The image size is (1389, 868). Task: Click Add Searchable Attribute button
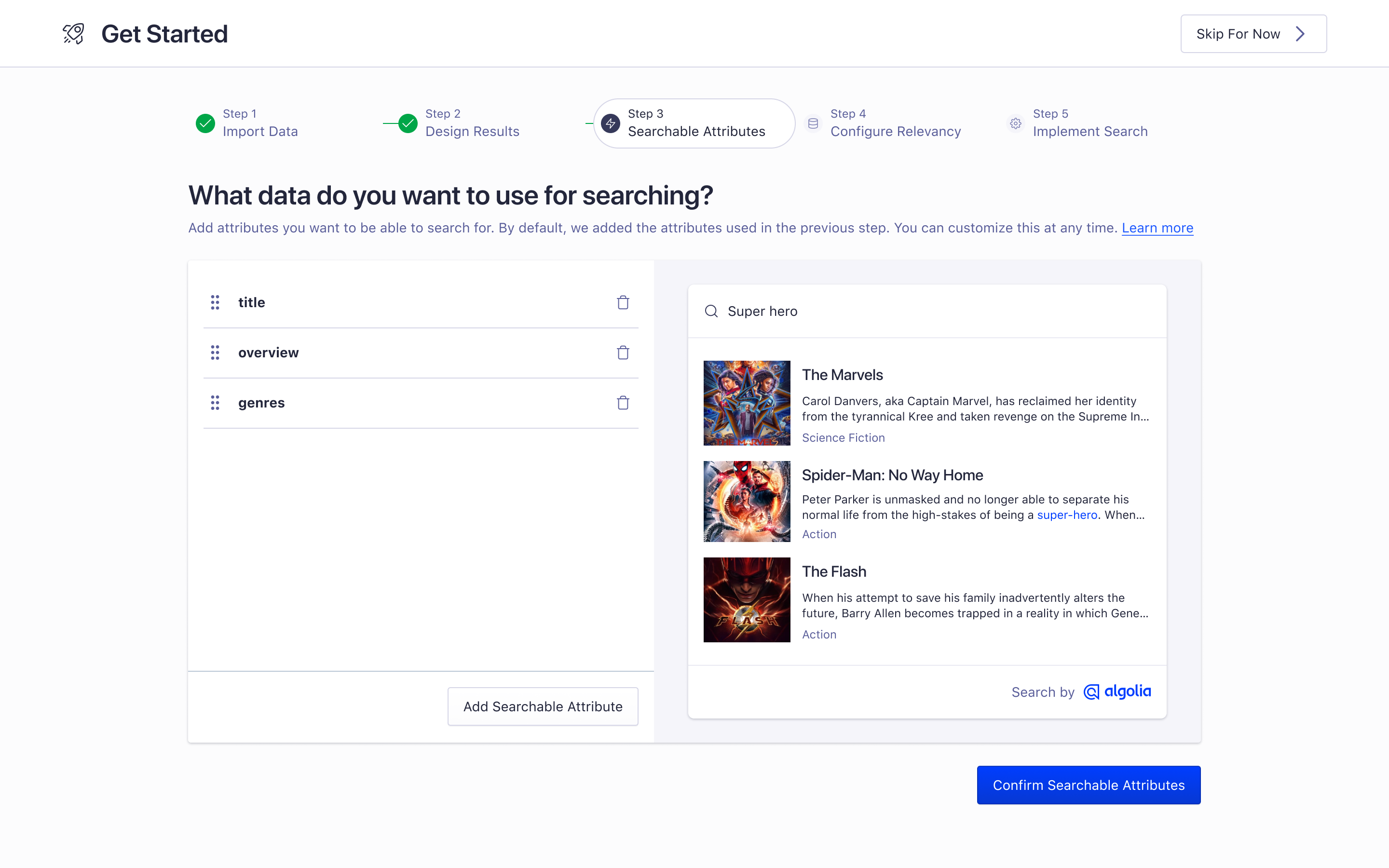543,706
